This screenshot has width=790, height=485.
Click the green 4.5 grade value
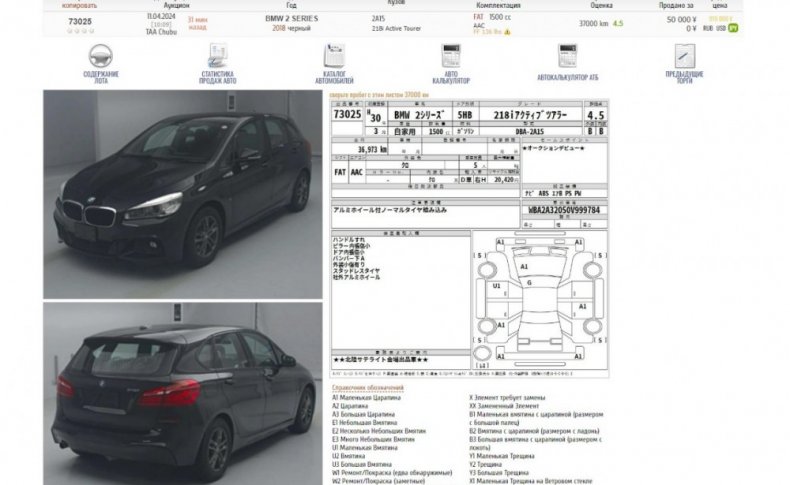pyautogui.click(x=618, y=24)
